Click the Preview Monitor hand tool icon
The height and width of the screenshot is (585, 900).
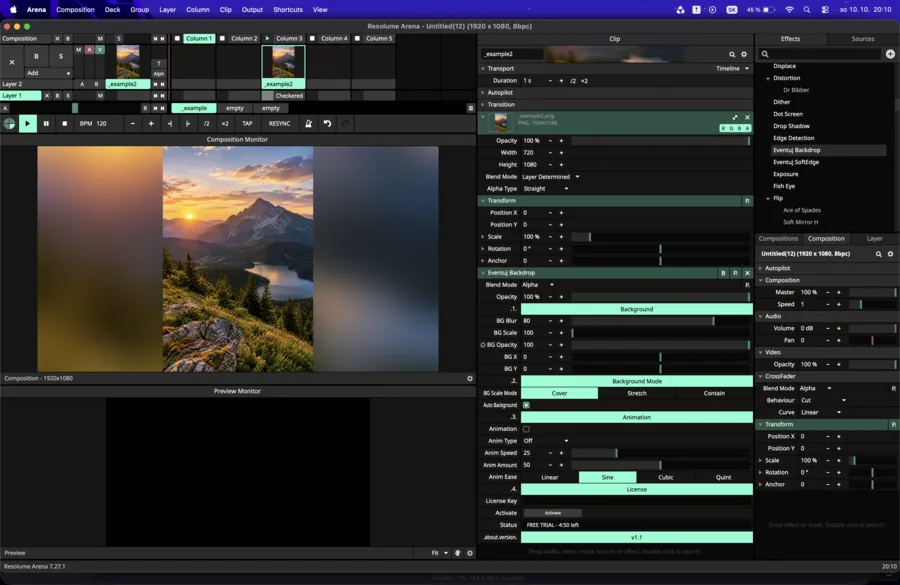pos(457,553)
